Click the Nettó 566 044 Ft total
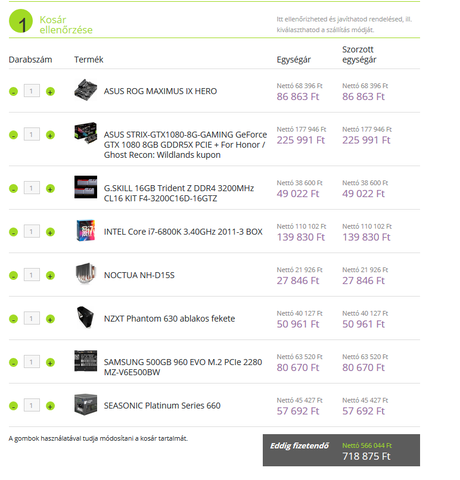Screen dimensions: 460x480 (x=367, y=446)
